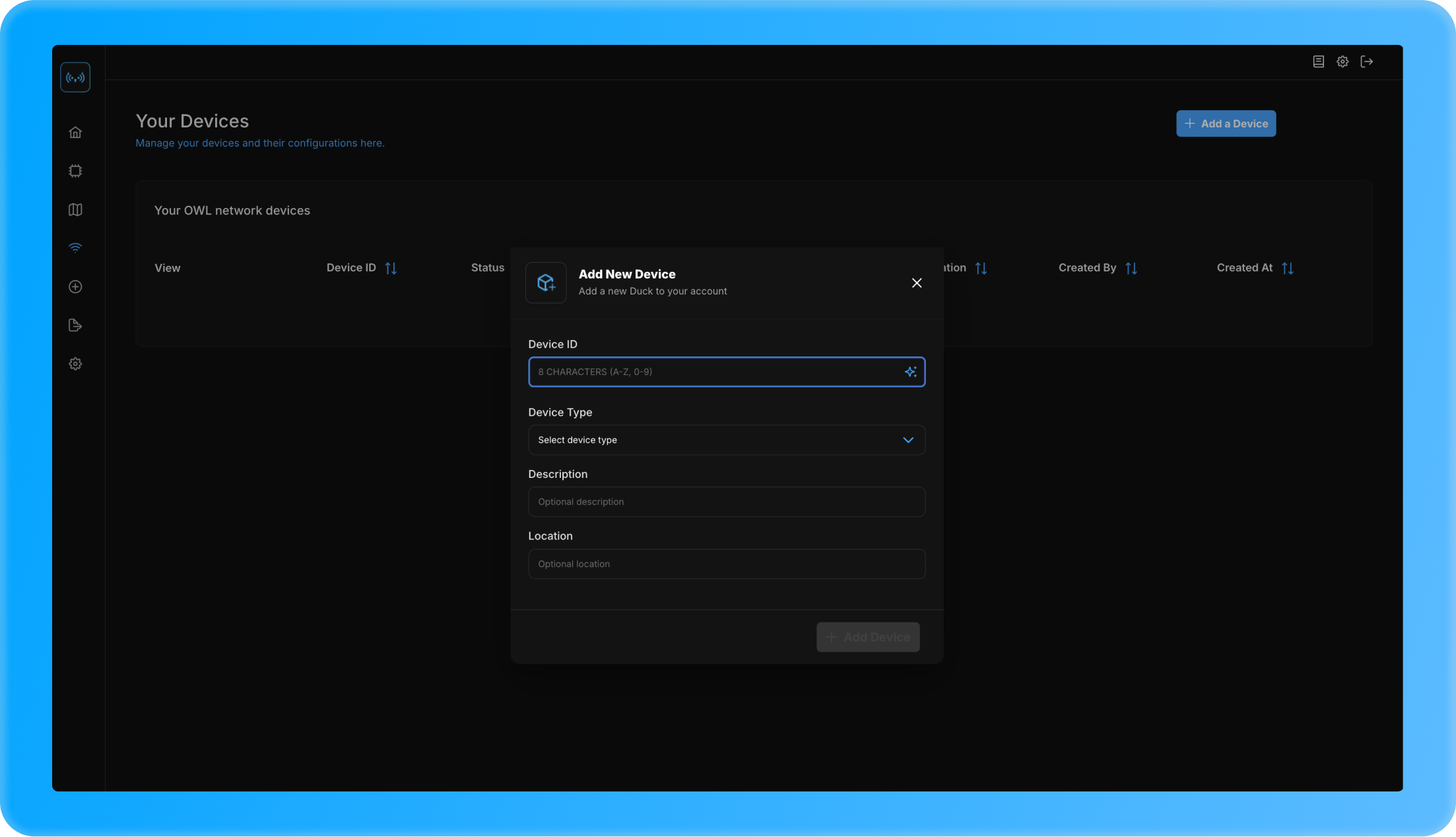
Task: Sort table by Created By column
Action: [1131, 268]
